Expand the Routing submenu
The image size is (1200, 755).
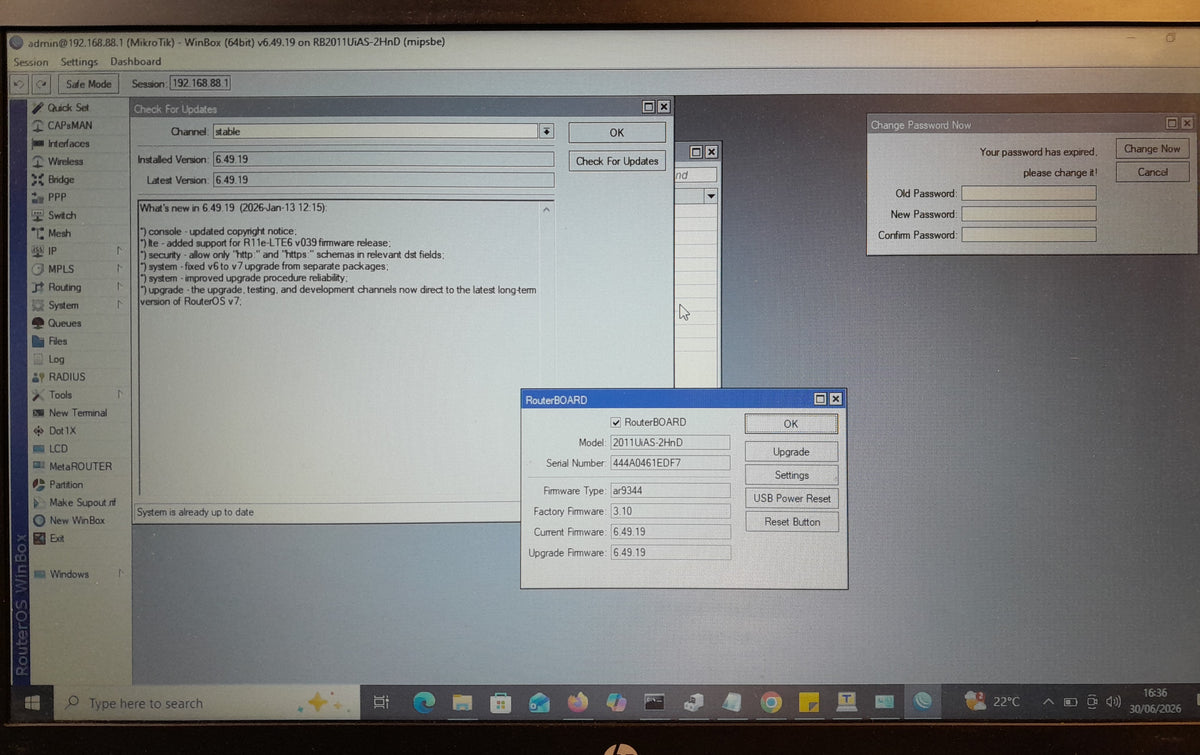click(118, 287)
